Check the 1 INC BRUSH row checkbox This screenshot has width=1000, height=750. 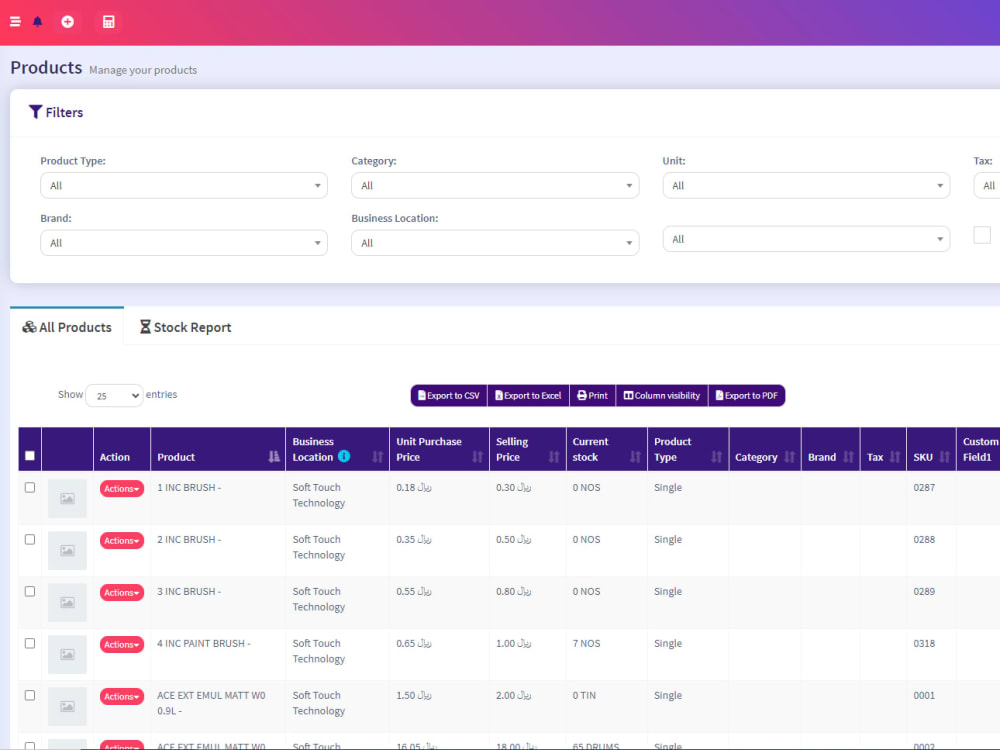(x=30, y=487)
